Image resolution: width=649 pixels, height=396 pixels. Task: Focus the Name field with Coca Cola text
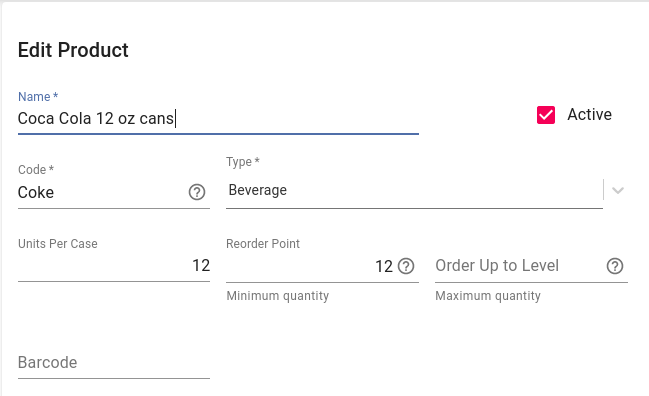pos(218,119)
